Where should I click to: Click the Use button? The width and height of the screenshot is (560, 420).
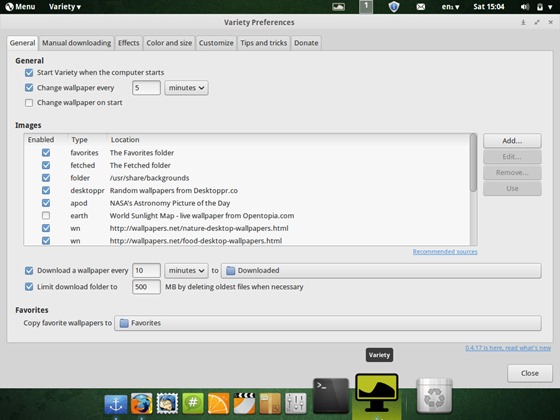(x=512, y=189)
